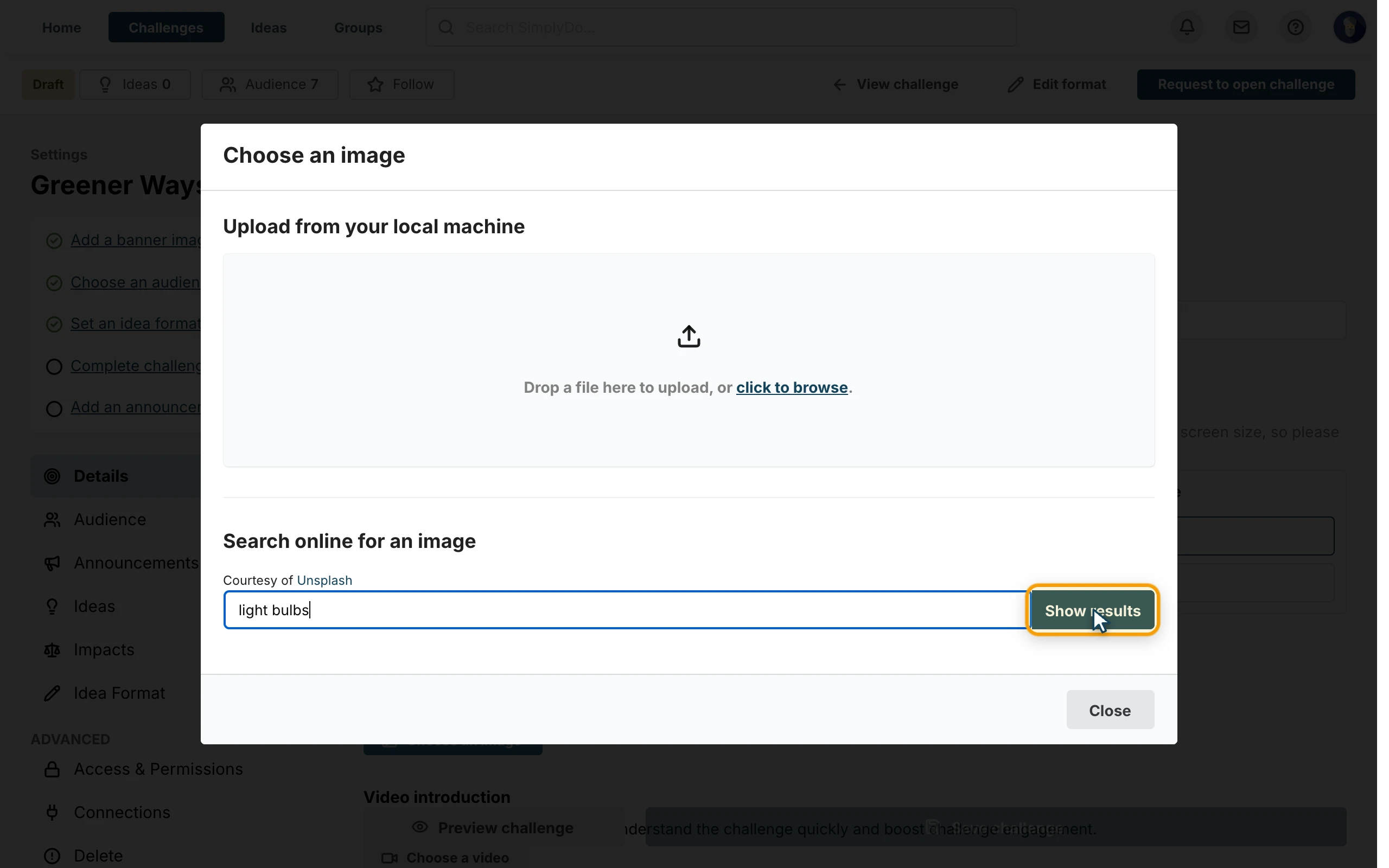Click the Edit format button
This screenshot has height=868, width=1389.
1057,85
